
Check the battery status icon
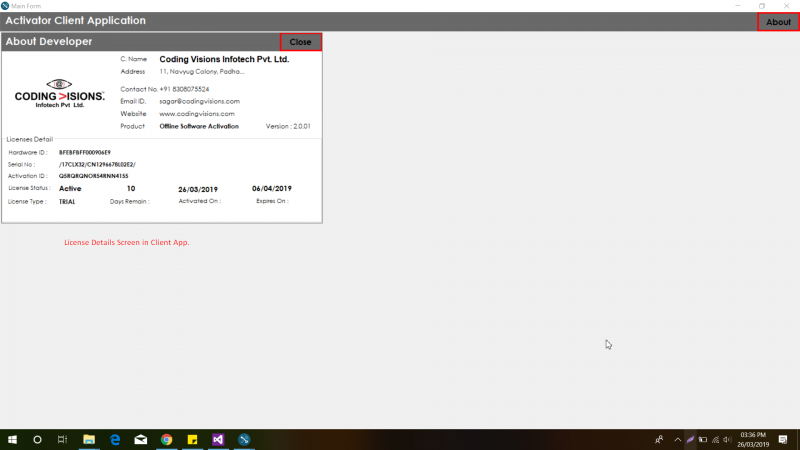703,439
